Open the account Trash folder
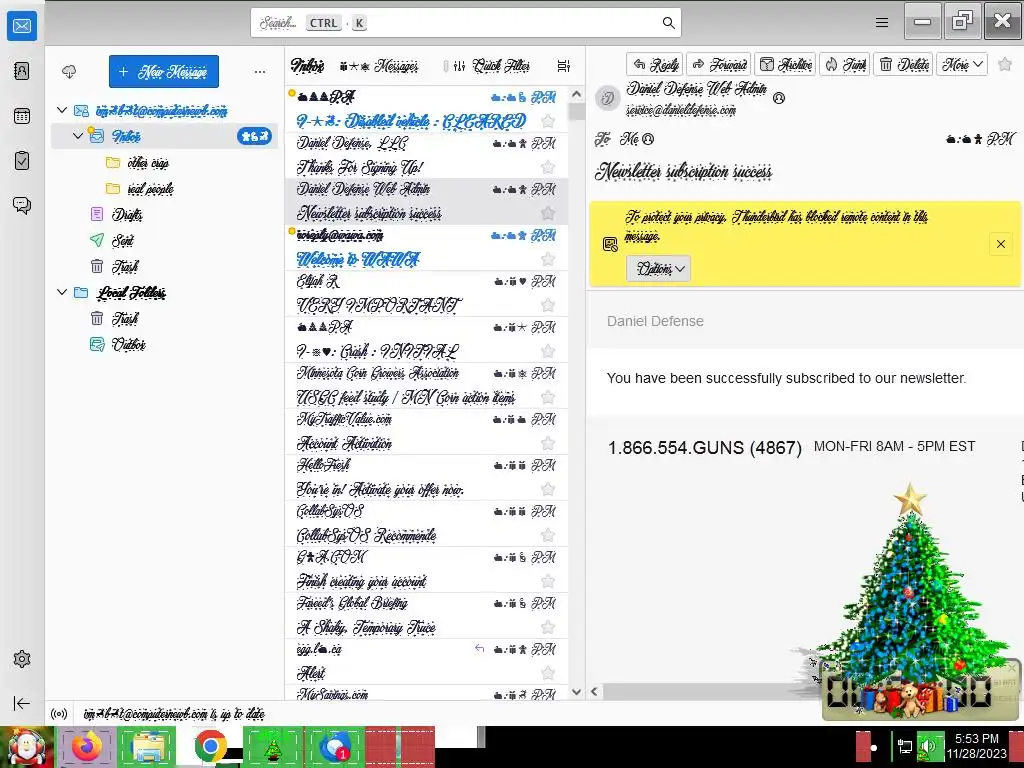The image size is (1024, 768). pyautogui.click(x=125, y=266)
